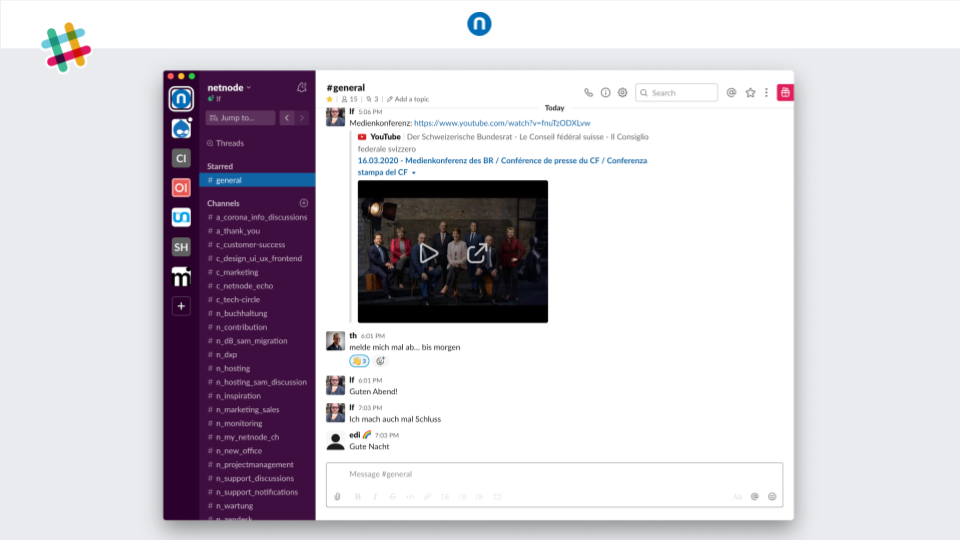960x540 pixels.
Task: Open emoji picker in message box
Action: [772, 496]
